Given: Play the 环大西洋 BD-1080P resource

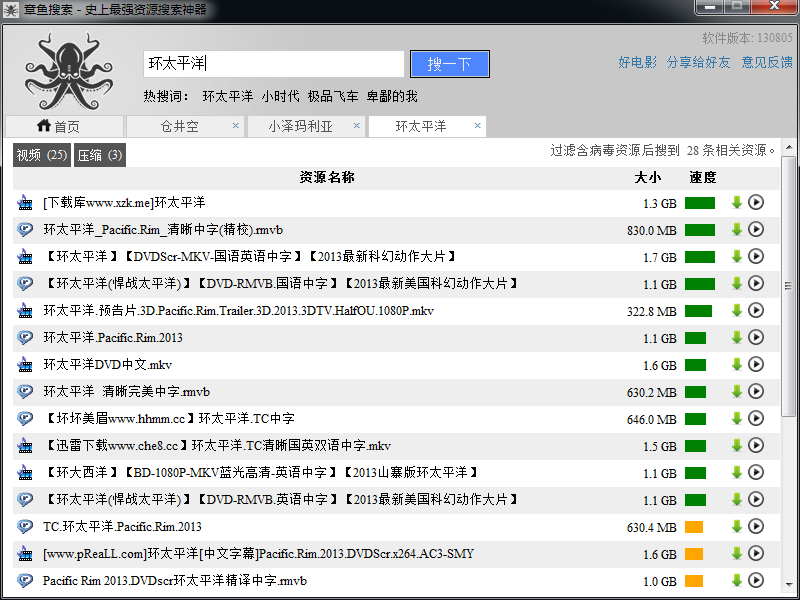Looking at the screenshot, I should [756, 473].
